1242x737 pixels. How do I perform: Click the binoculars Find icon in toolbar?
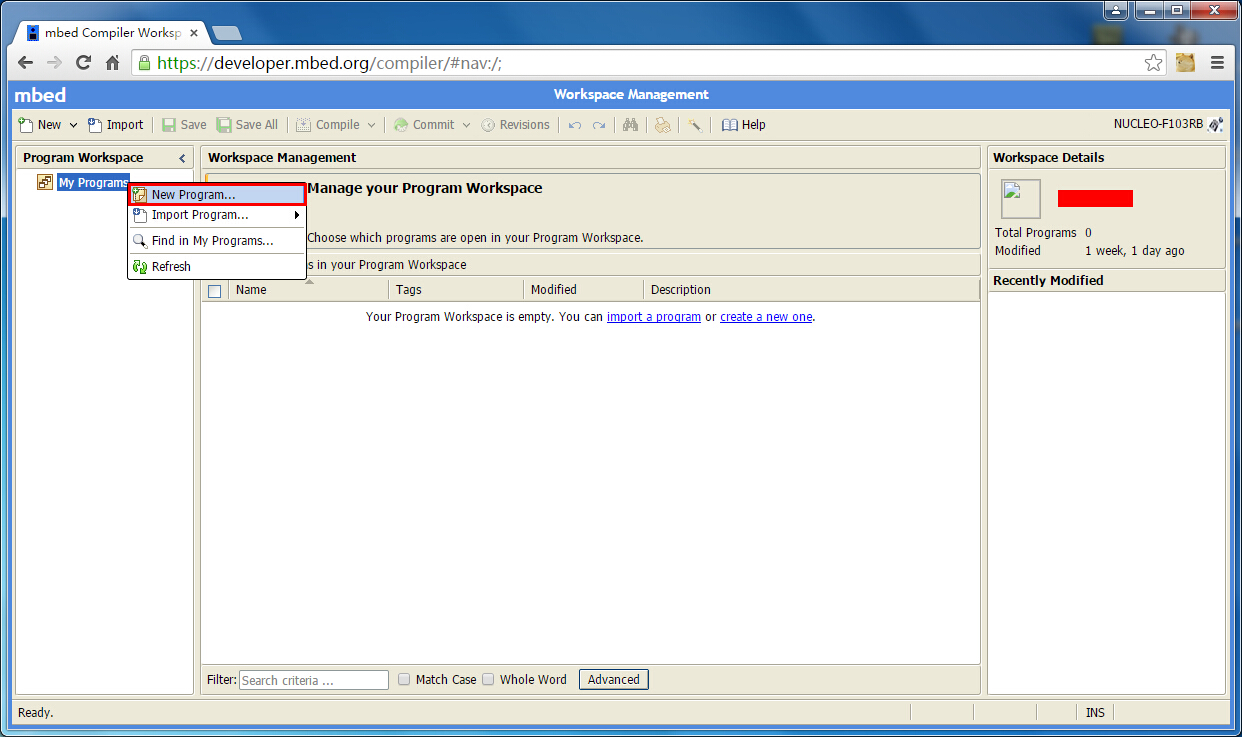(x=630, y=125)
